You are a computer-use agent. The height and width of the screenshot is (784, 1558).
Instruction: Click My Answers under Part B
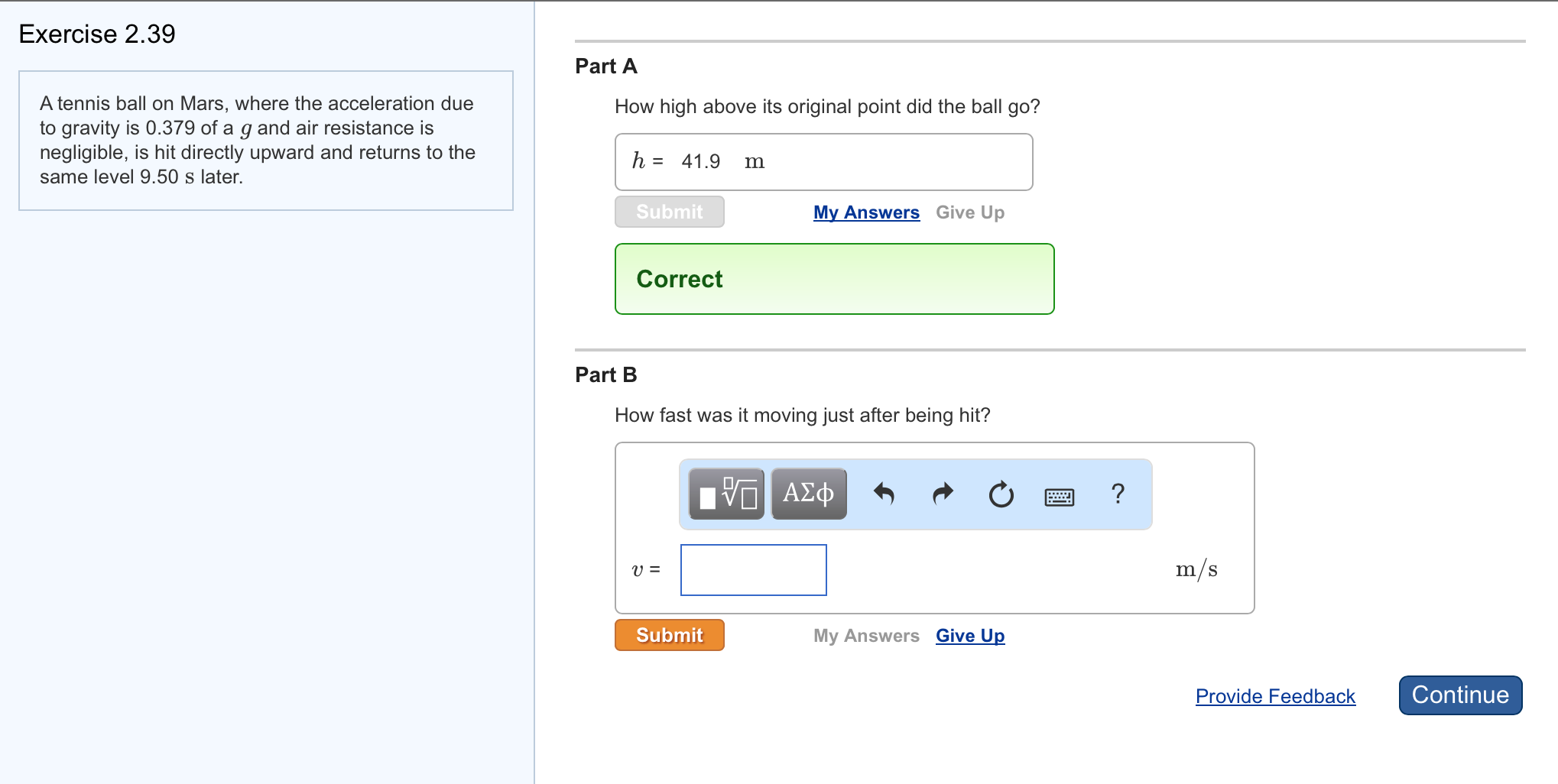[866, 636]
